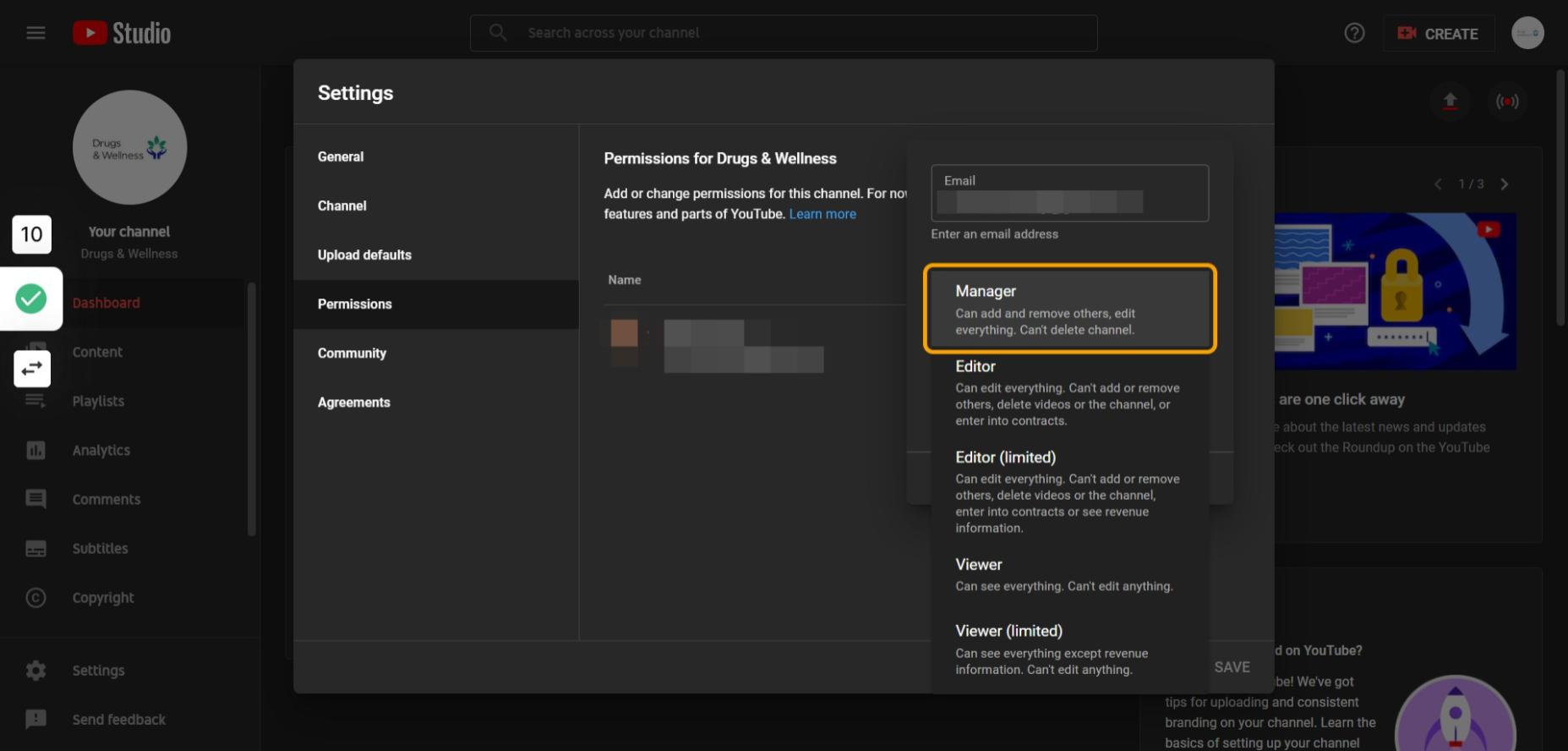Choose the Viewer (limited) role
This screenshot has width=1568, height=751.
pyautogui.click(x=1070, y=650)
